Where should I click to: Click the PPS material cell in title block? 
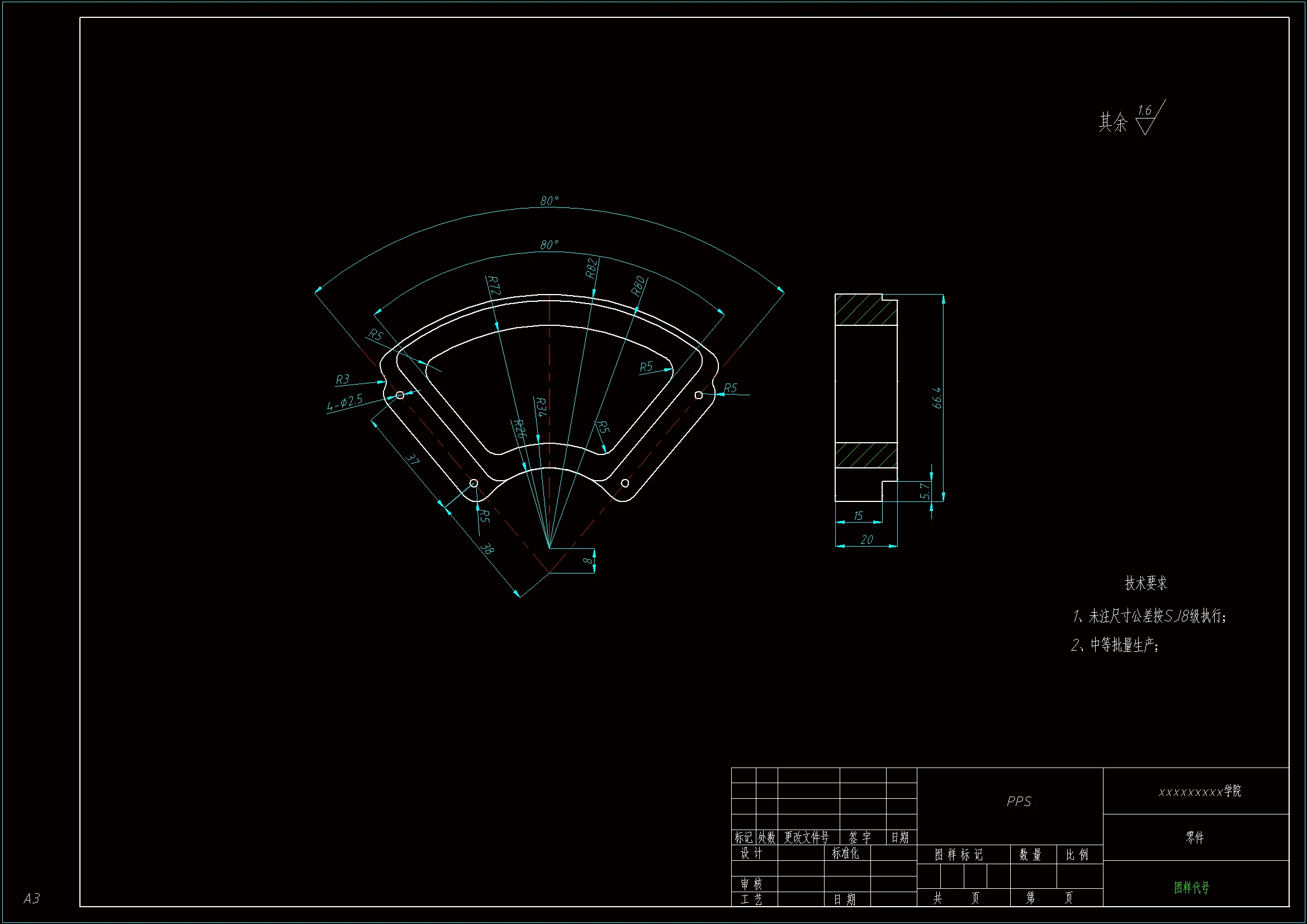pyautogui.click(x=1019, y=802)
